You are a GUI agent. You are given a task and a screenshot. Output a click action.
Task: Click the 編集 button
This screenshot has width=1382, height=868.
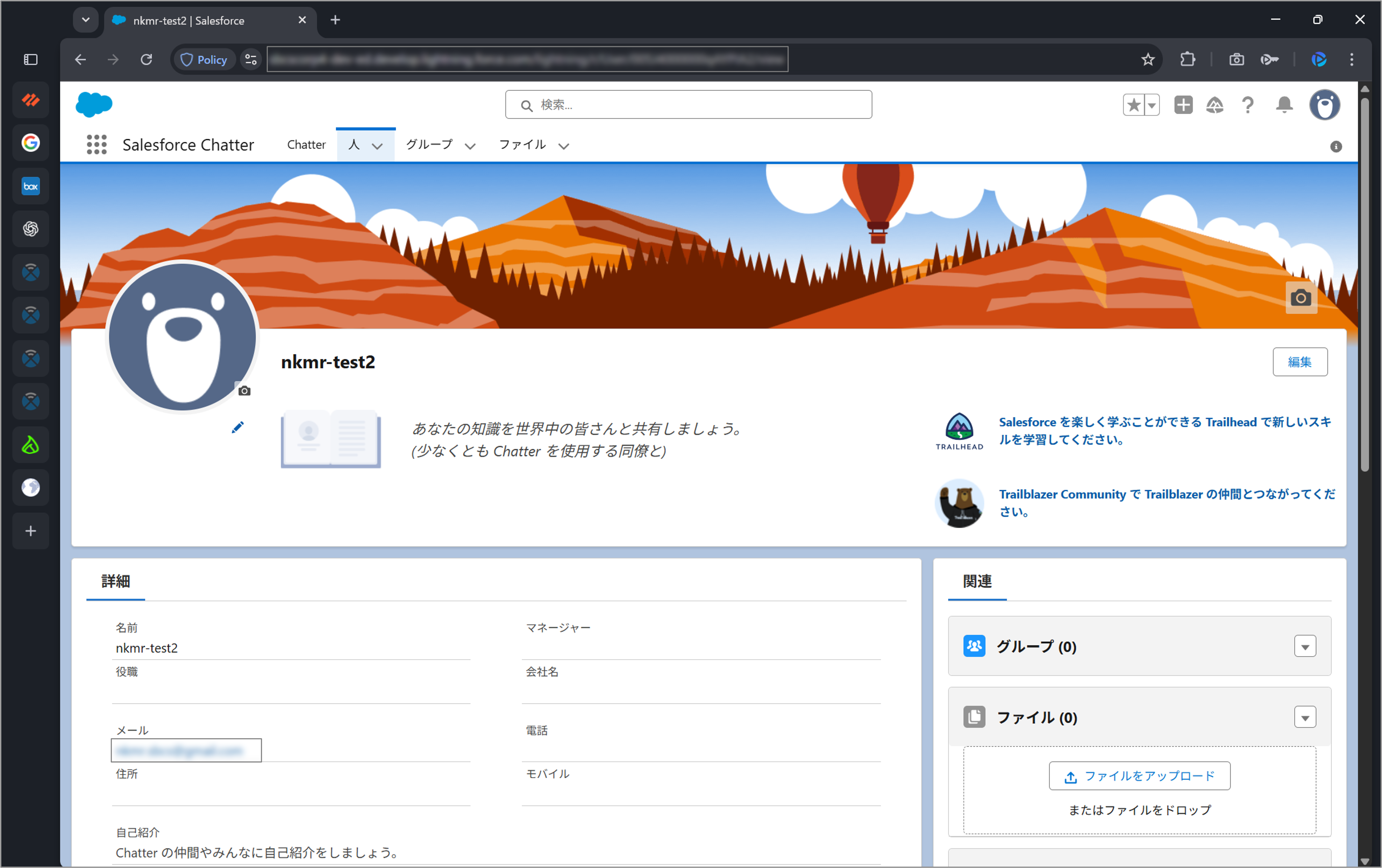1299,362
